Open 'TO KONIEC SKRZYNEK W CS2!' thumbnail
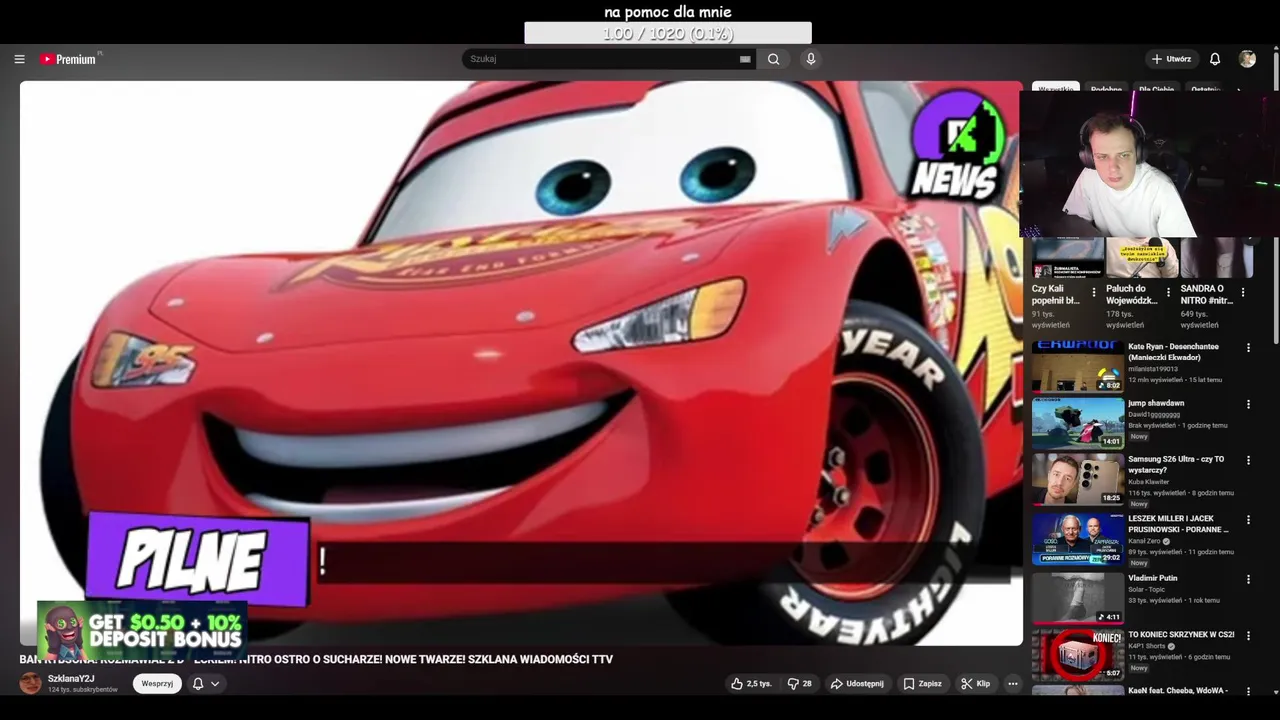The height and width of the screenshot is (720, 1280). [x=1078, y=654]
